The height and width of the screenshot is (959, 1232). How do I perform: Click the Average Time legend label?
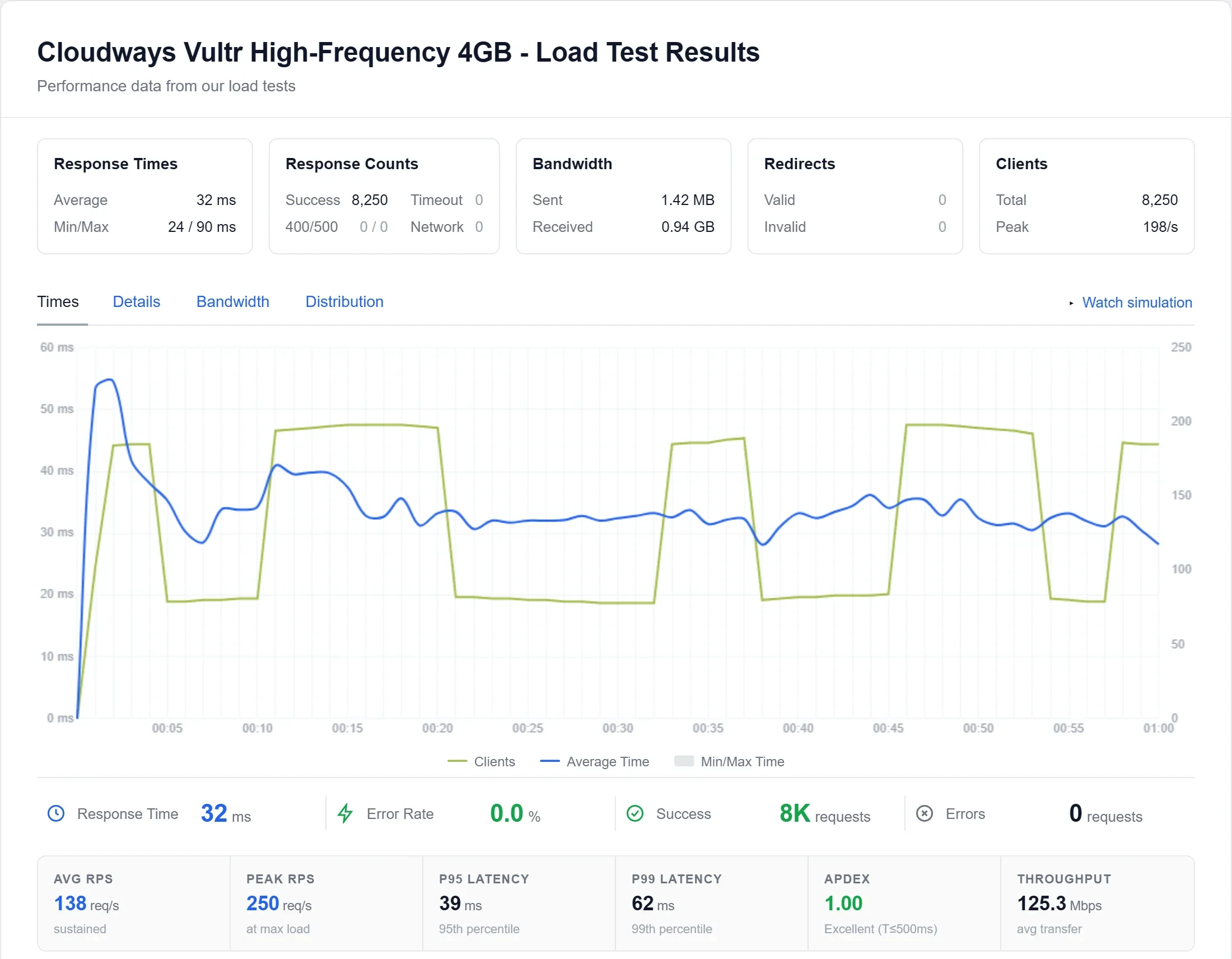click(608, 762)
